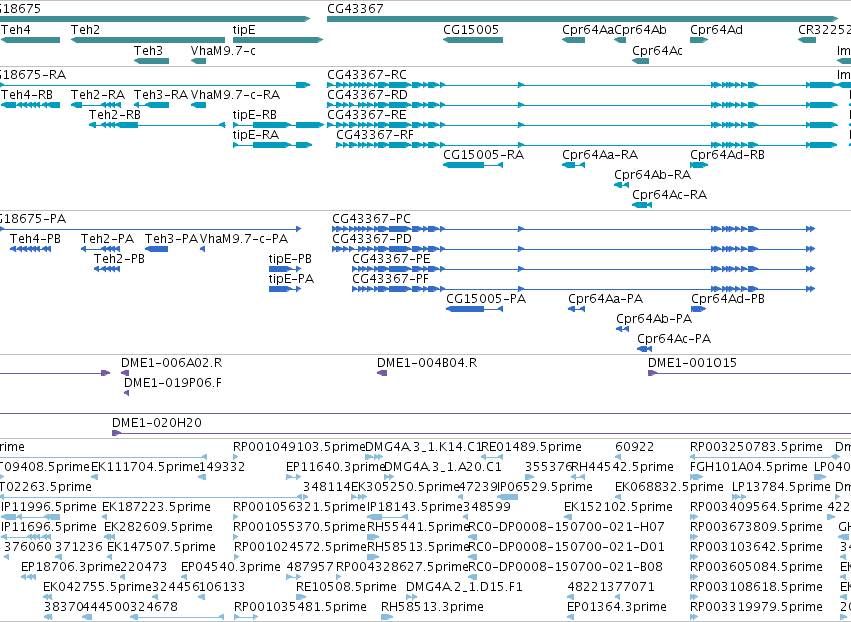Open EST RH44542.5prime

point(577,477)
